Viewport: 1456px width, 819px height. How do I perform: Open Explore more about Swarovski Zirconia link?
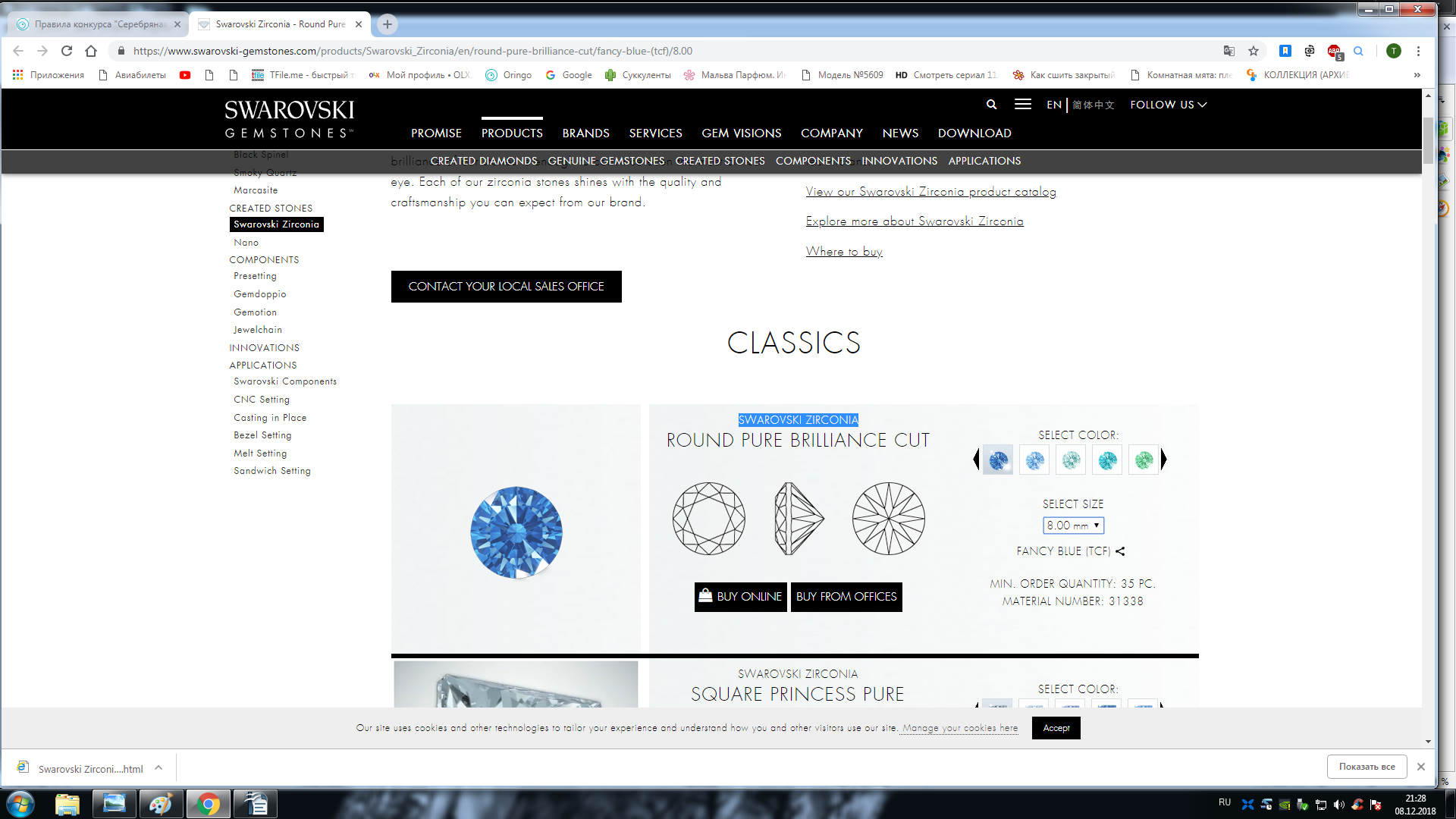click(x=915, y=221)
